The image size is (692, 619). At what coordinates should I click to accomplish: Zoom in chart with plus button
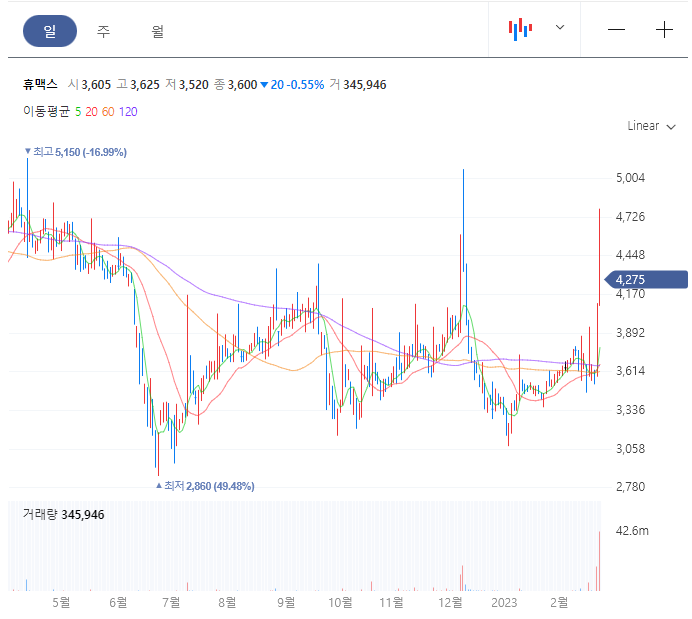(664, 30)
